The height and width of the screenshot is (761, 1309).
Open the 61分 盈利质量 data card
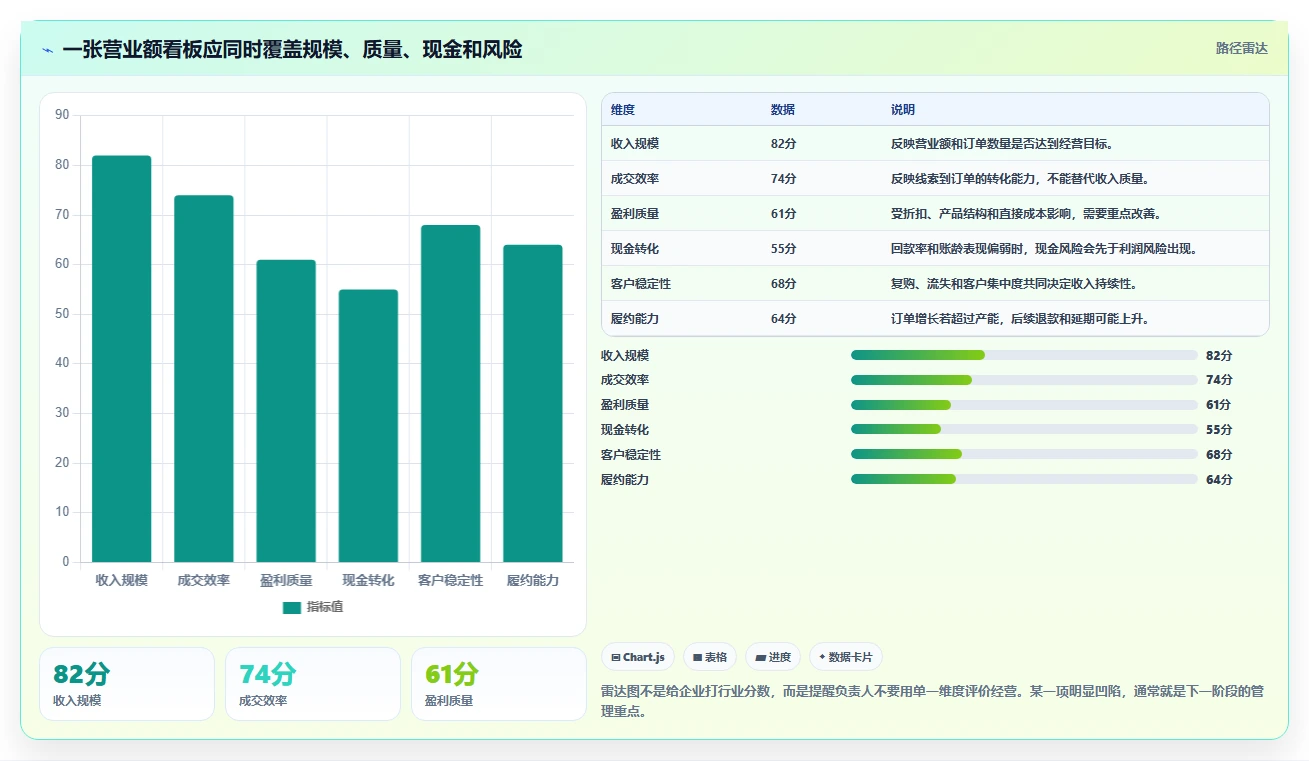pos(499,684)
